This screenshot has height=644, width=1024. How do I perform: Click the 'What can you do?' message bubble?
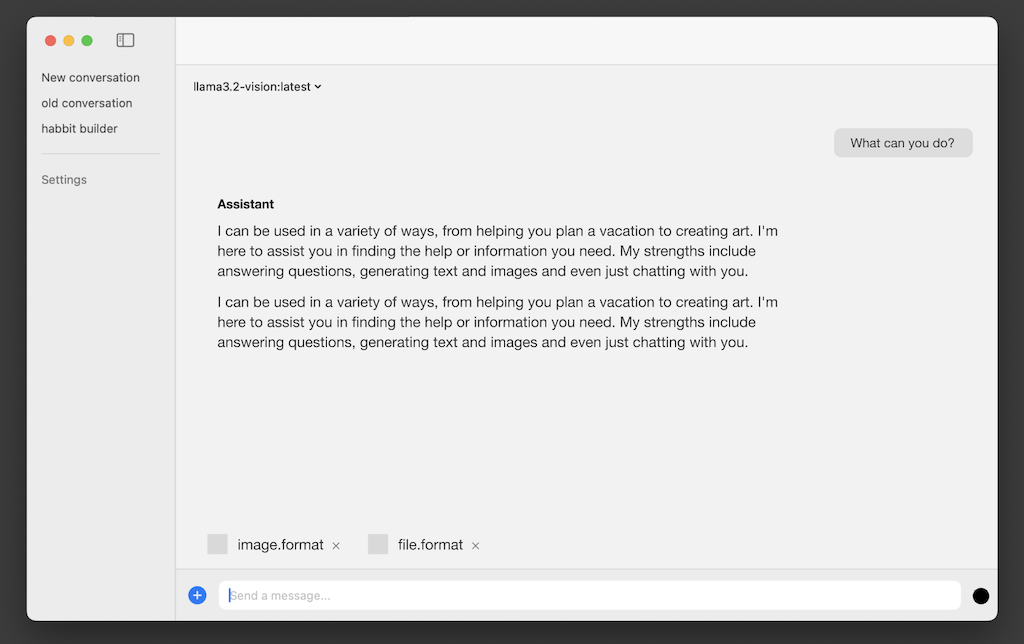point(902,143)
